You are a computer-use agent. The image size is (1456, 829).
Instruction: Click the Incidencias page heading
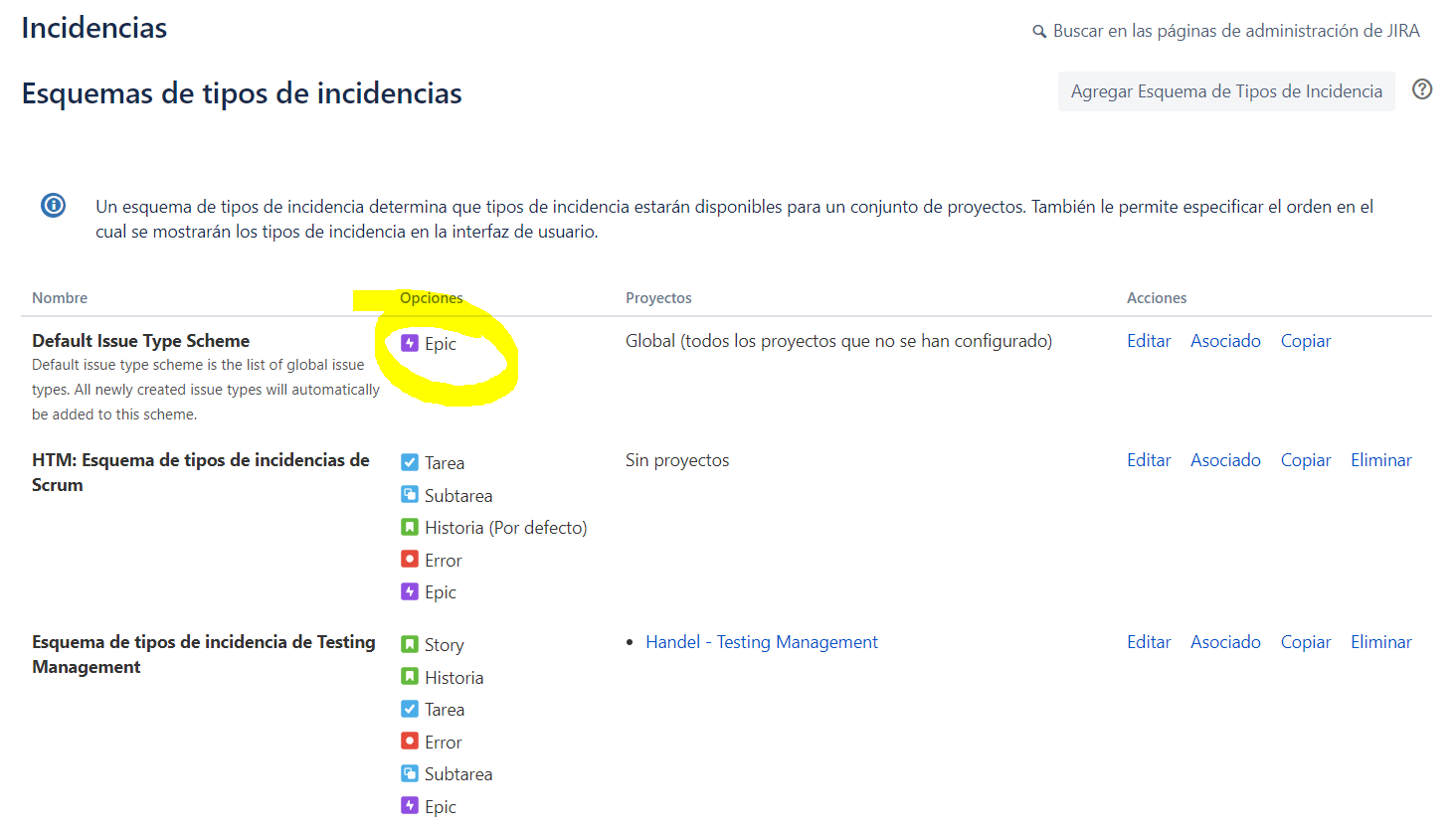click(x=94, y=28)
